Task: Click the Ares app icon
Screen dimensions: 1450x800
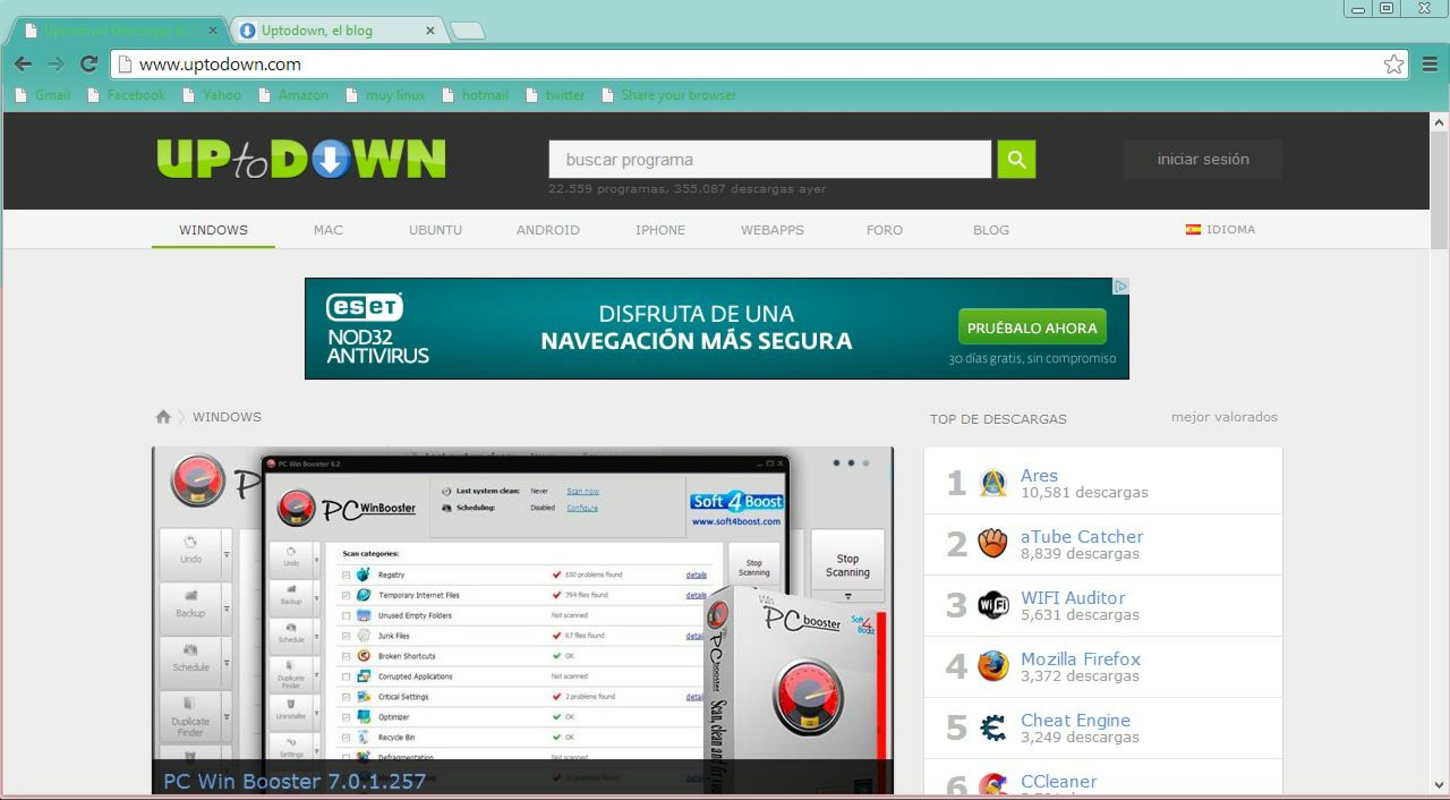Action: pyautogui.click(x=993, y=483)
